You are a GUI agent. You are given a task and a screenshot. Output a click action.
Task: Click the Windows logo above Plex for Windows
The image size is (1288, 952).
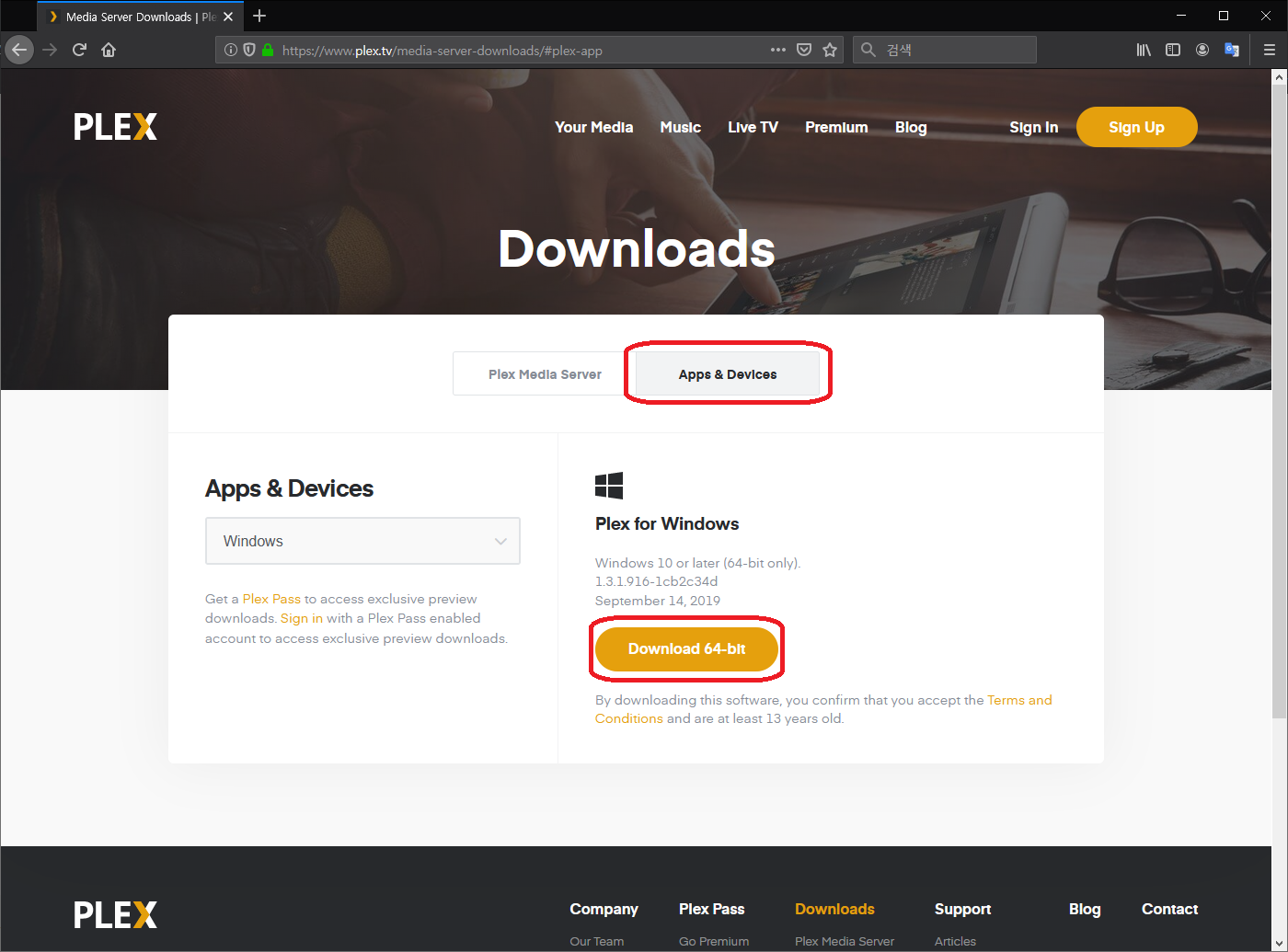[609, 486]
